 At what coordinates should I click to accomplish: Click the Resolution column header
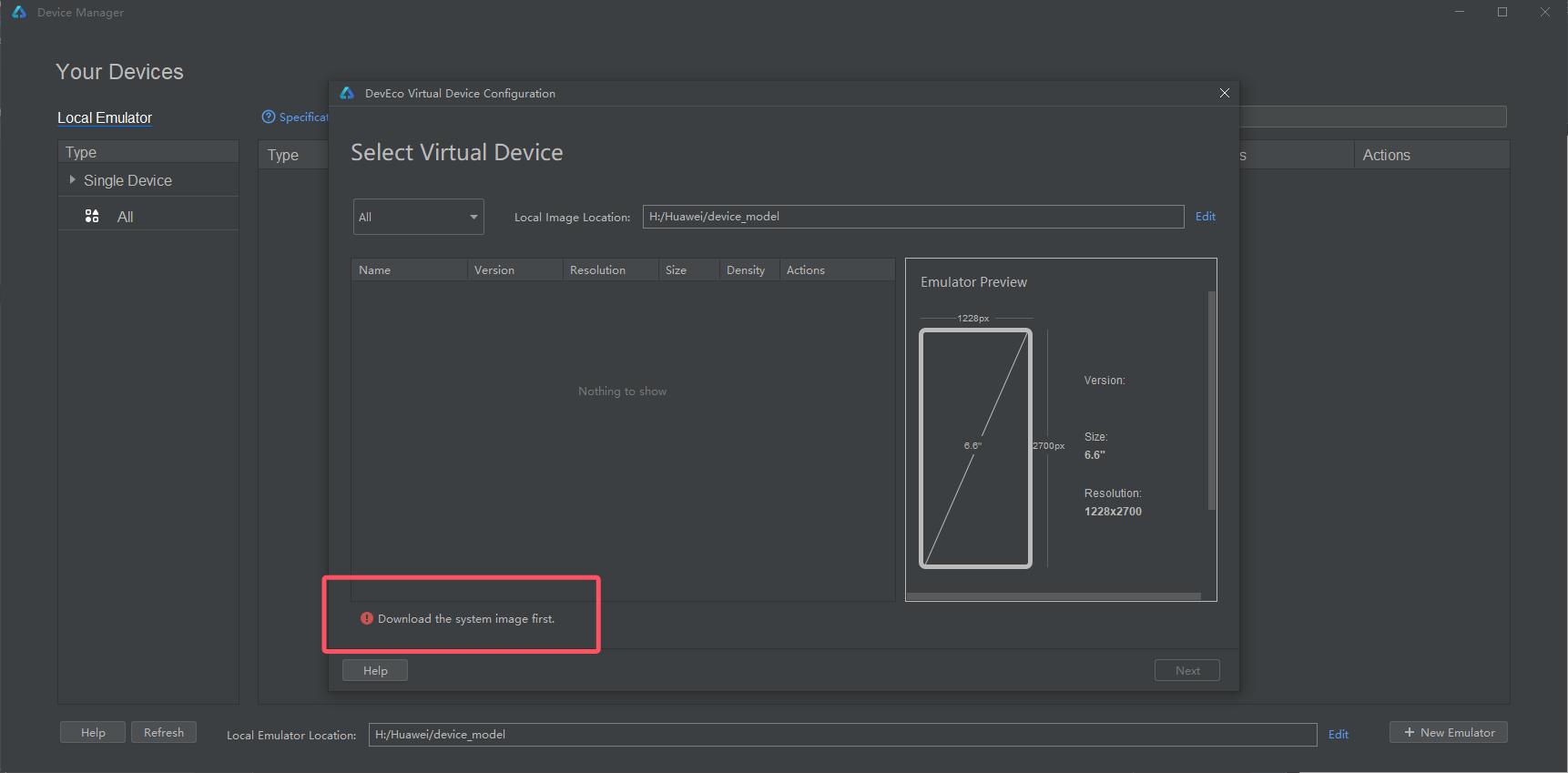click(x=610, y=270)
